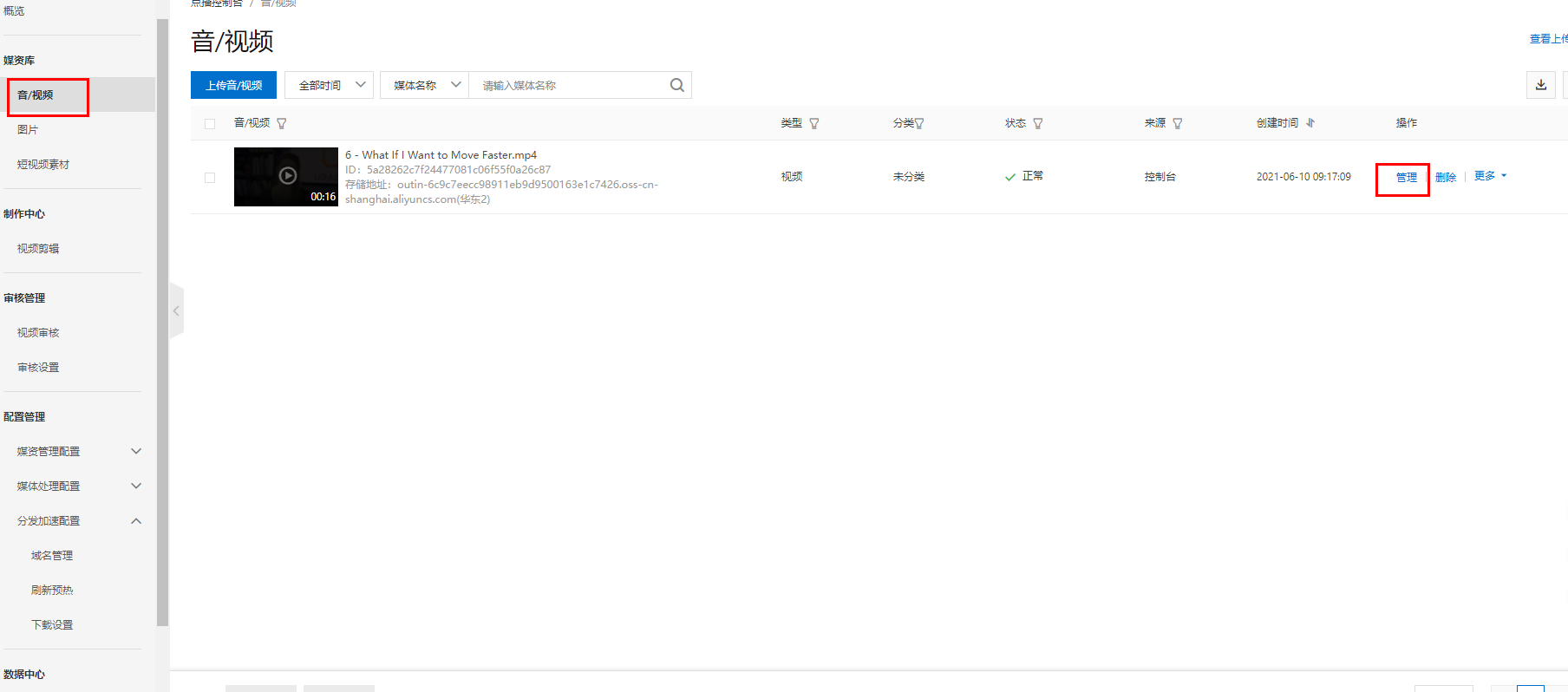This screenshot has height=692, width=1568.
Task: Open the 类型 column filter icon
Action: point(814,124)
